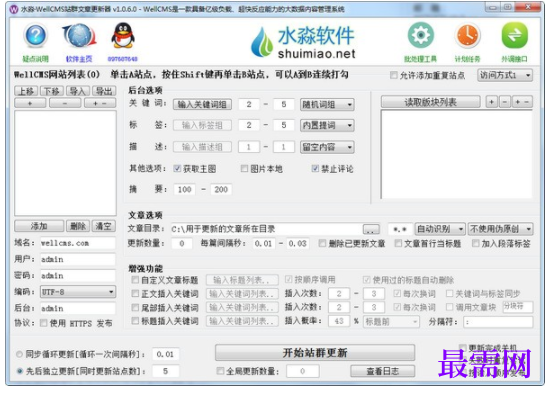Screen dimensions: 550x395
Task: Click the *.* file filter field
Action: 400,229
